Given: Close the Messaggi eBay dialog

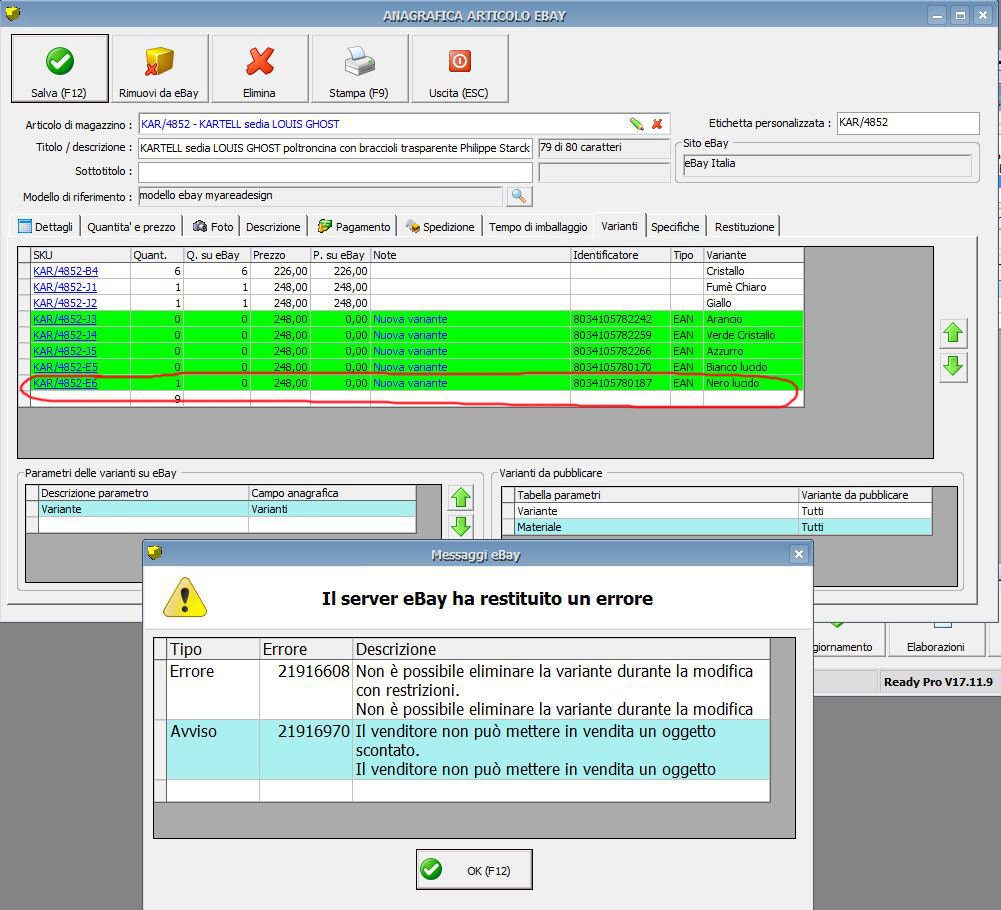Looking at the screenshot, I should 799,554.
